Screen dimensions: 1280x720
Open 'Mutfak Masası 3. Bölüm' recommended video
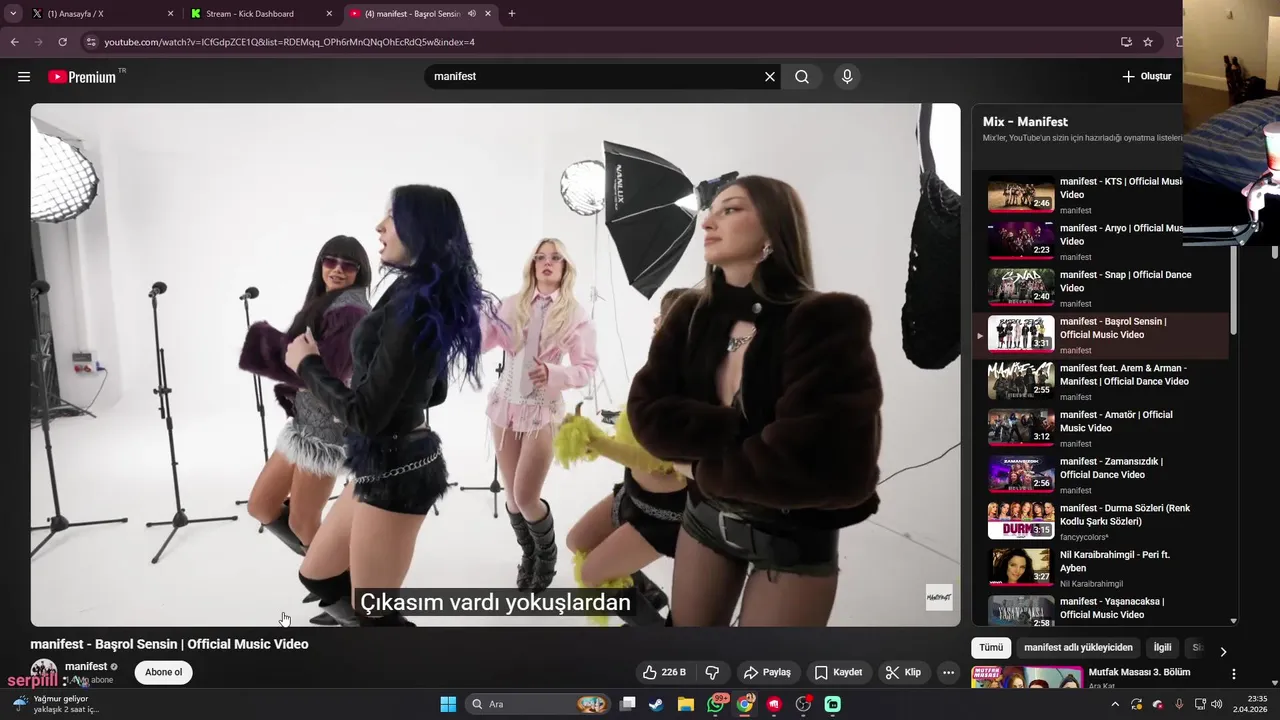point(1139,672)
